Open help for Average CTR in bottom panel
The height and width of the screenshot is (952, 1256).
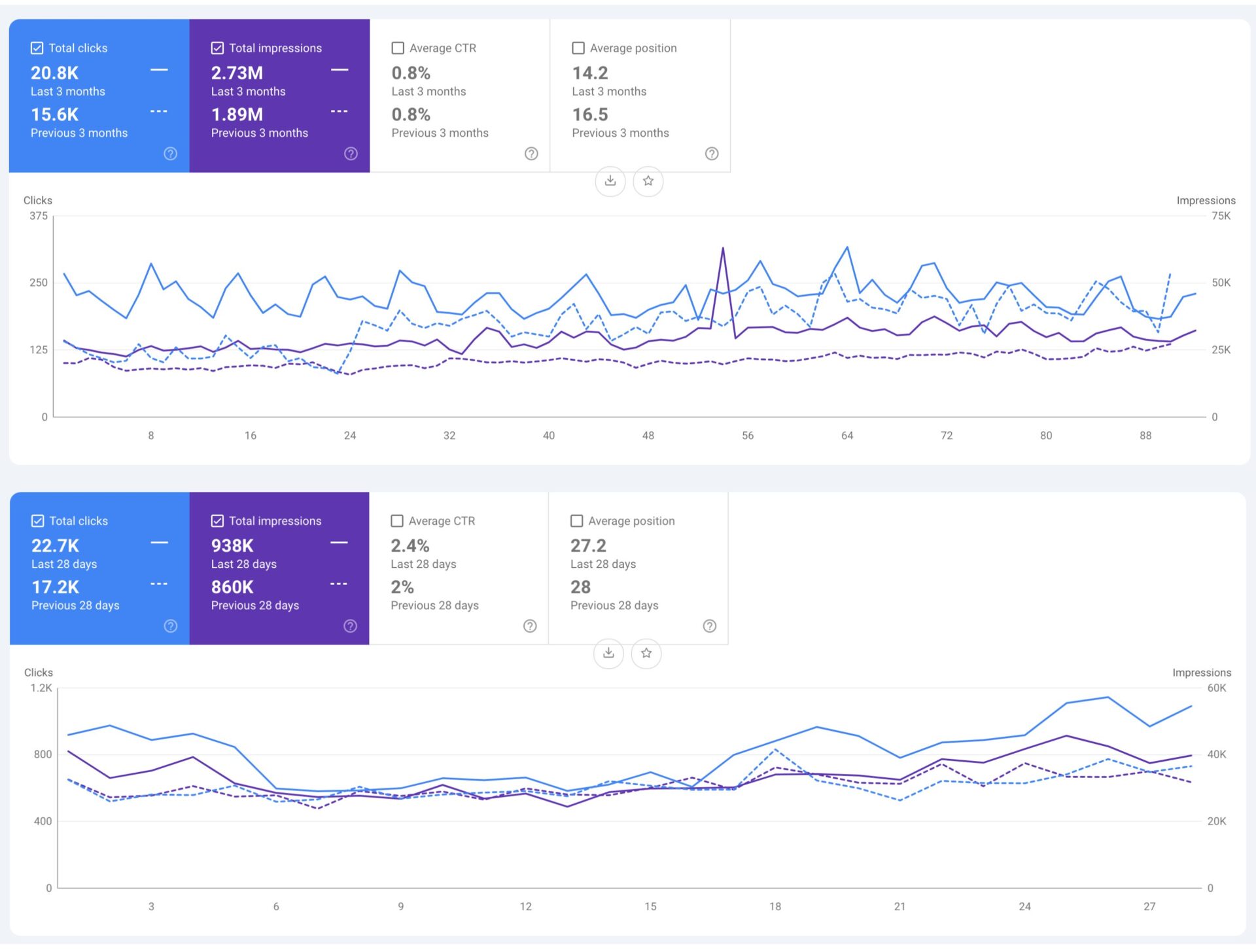530,626
